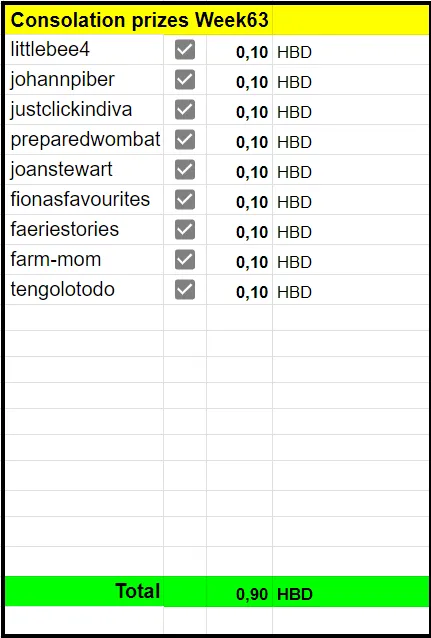Uncheck the checkbox next to littlebee4
This screenshot has height=638, width=431.
[185, 50]
